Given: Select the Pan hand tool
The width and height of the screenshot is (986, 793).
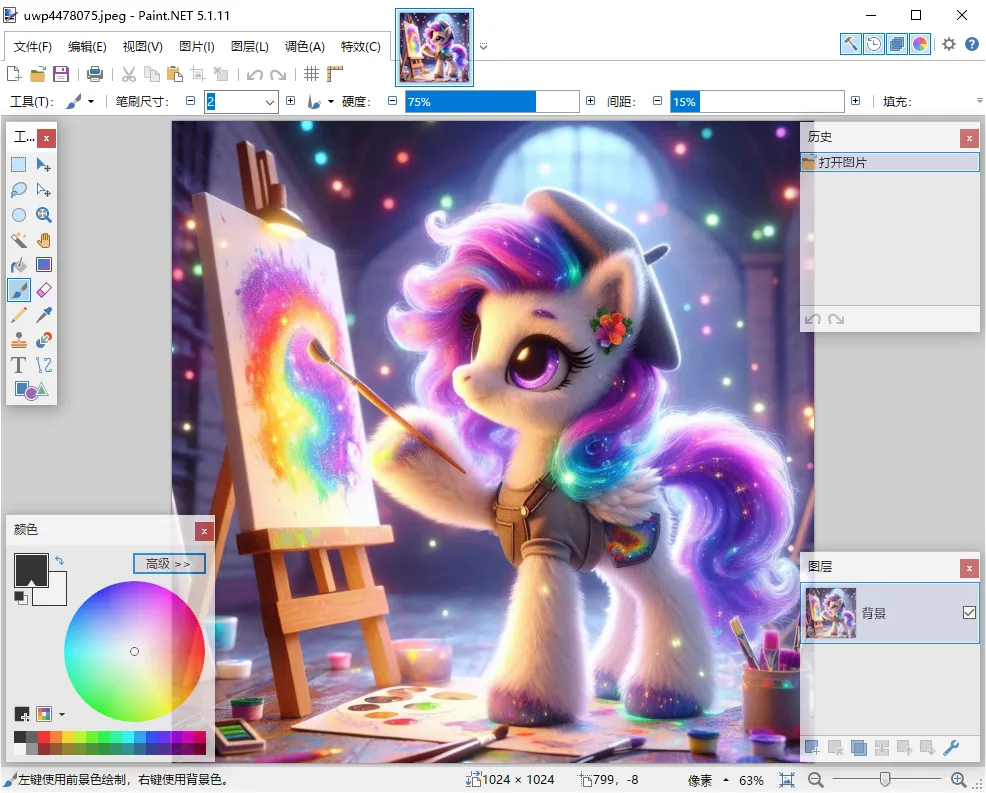Looking at the screenshot, I should pos(43,240).
